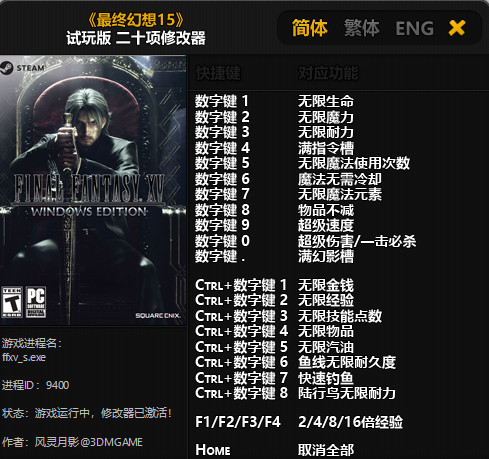Screen dimensions: 489x459
Task: Click the author 风灵月影@3DMGAME text
Action: (x=89, y=442)
